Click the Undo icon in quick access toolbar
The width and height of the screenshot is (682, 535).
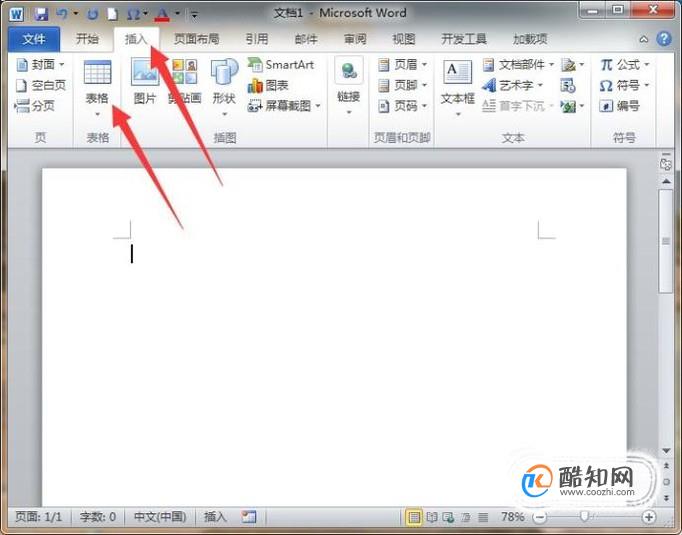point(61,14)
